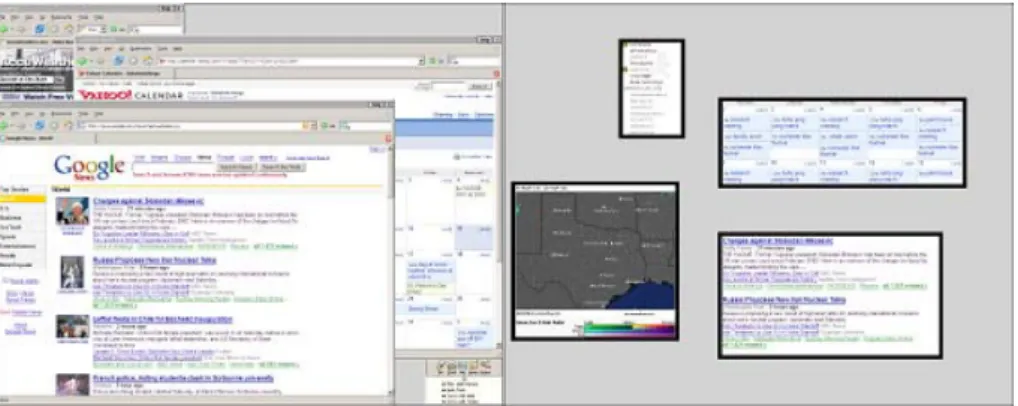Click Home icon in Yahoo Calendar window
1018x406 pixels.
(x=148, y=61)
